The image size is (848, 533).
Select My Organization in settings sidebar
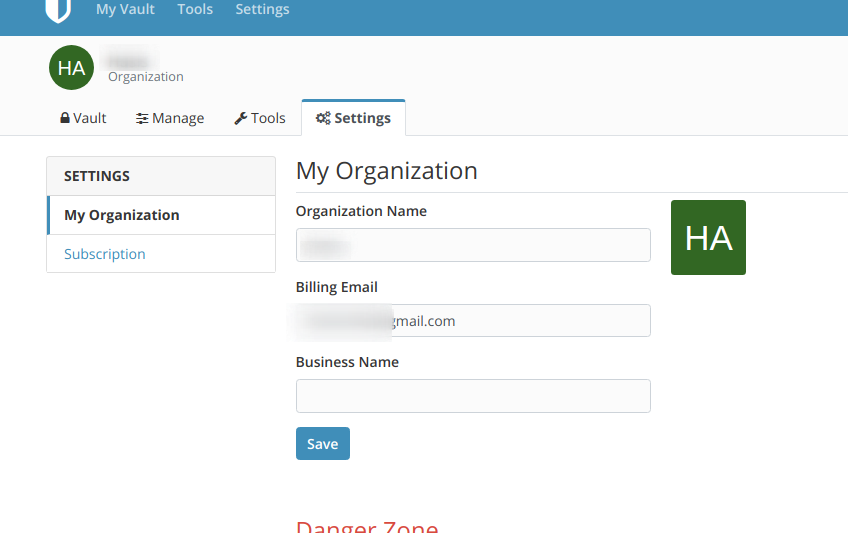pos(161,215)
